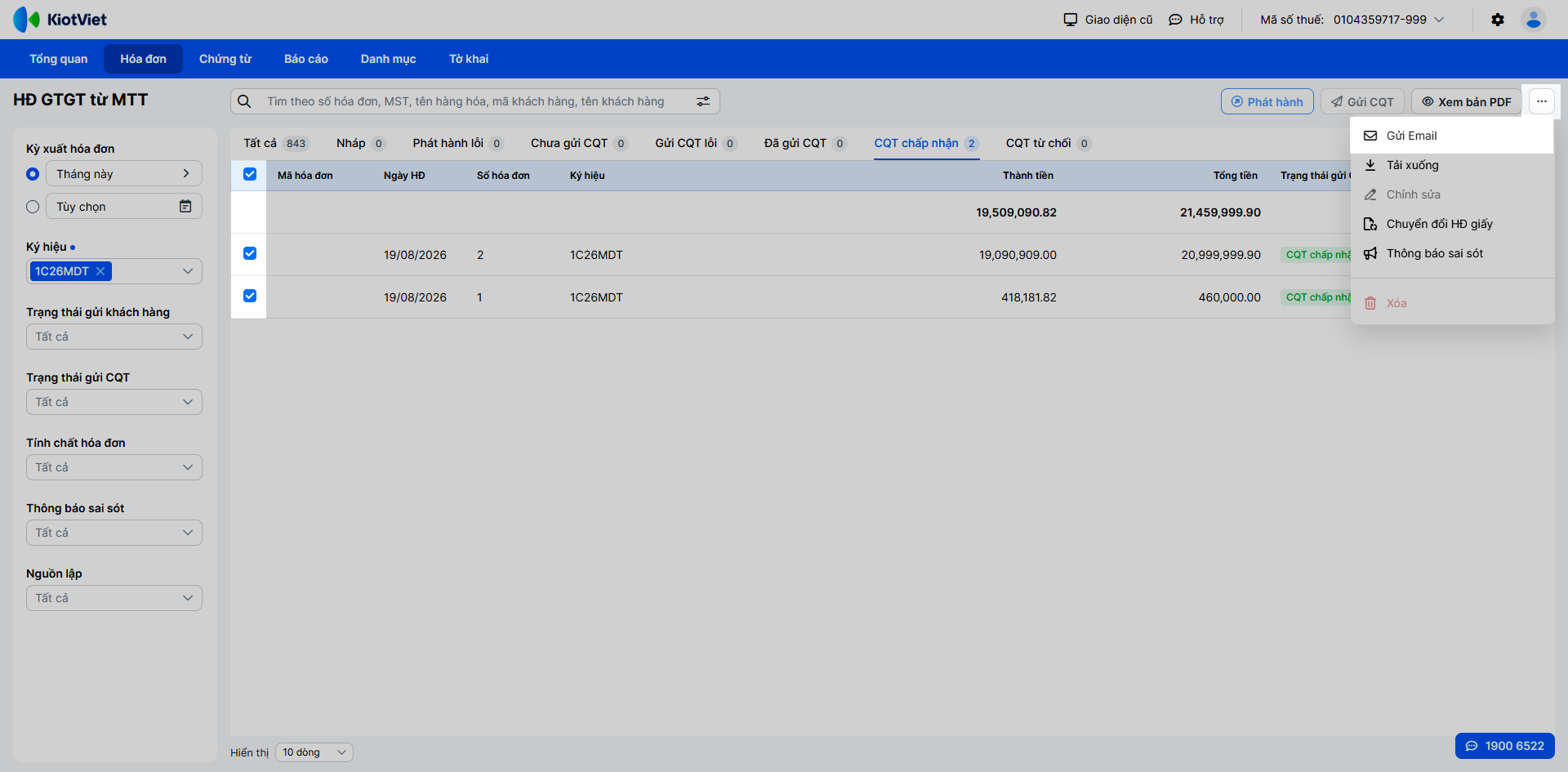
Task: Choose Gửi Email from the menu
Action: click(1452, 136)
